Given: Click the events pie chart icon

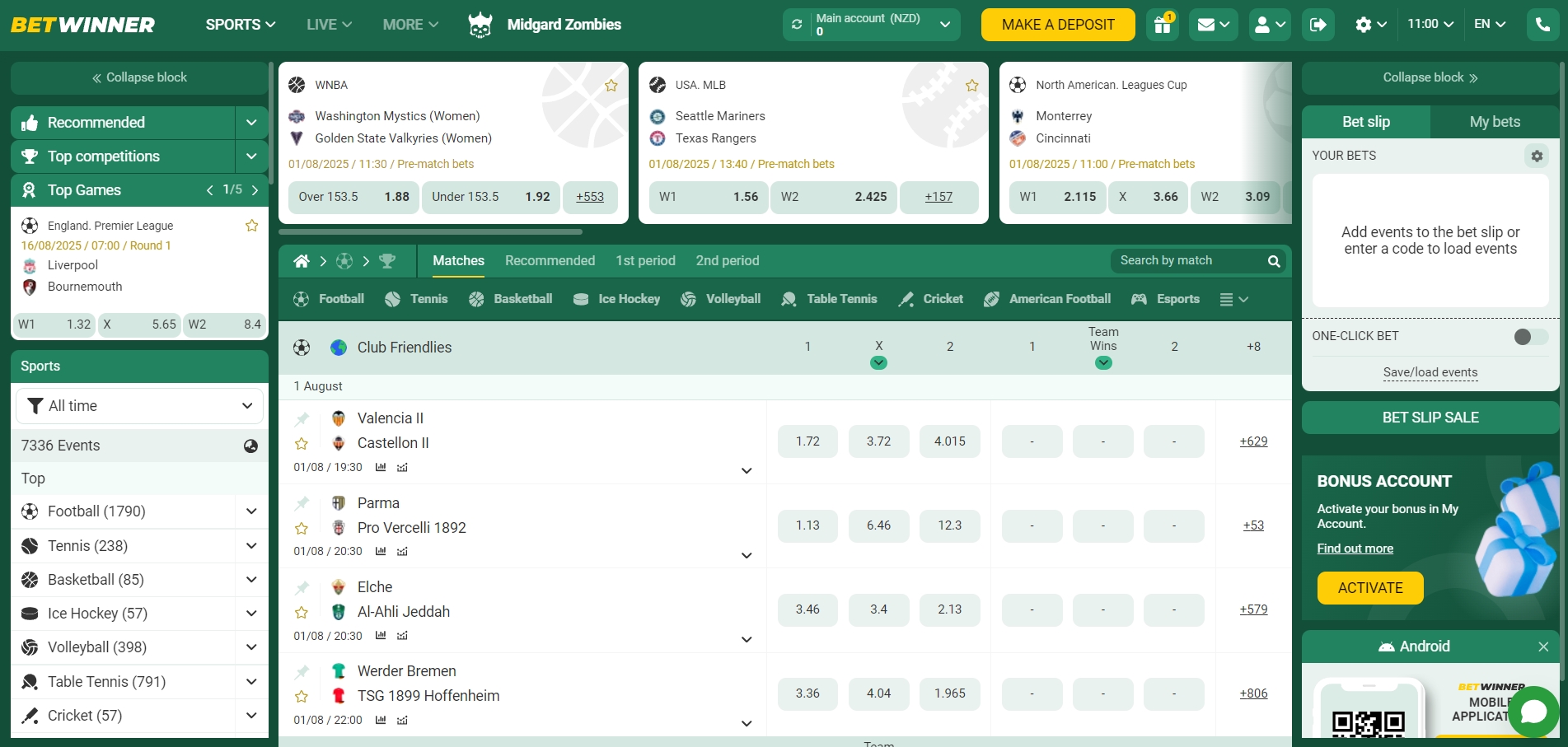Looking at the screenshot, I should point(250,446).
